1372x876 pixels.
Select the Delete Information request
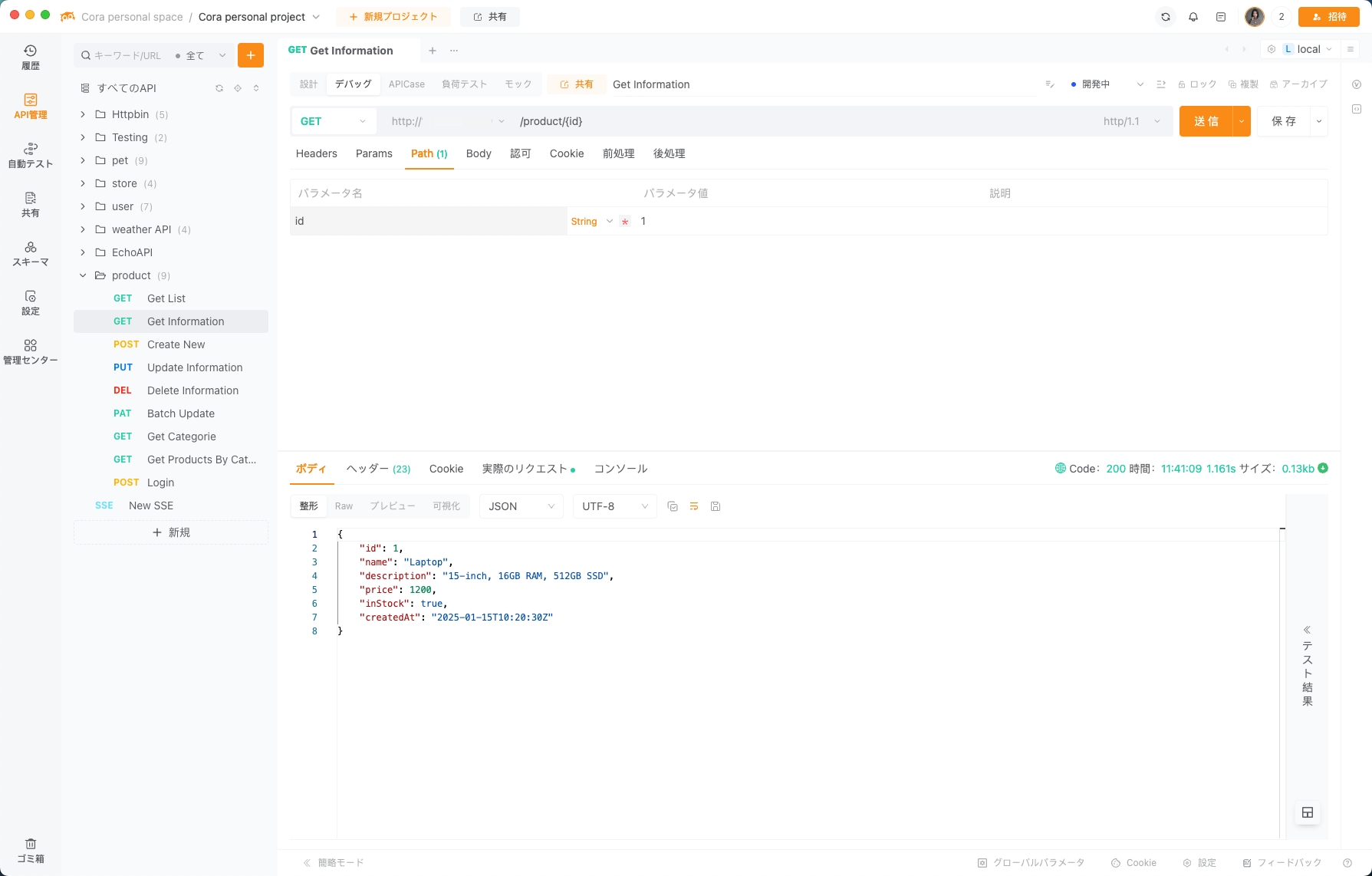click(171, 390)
